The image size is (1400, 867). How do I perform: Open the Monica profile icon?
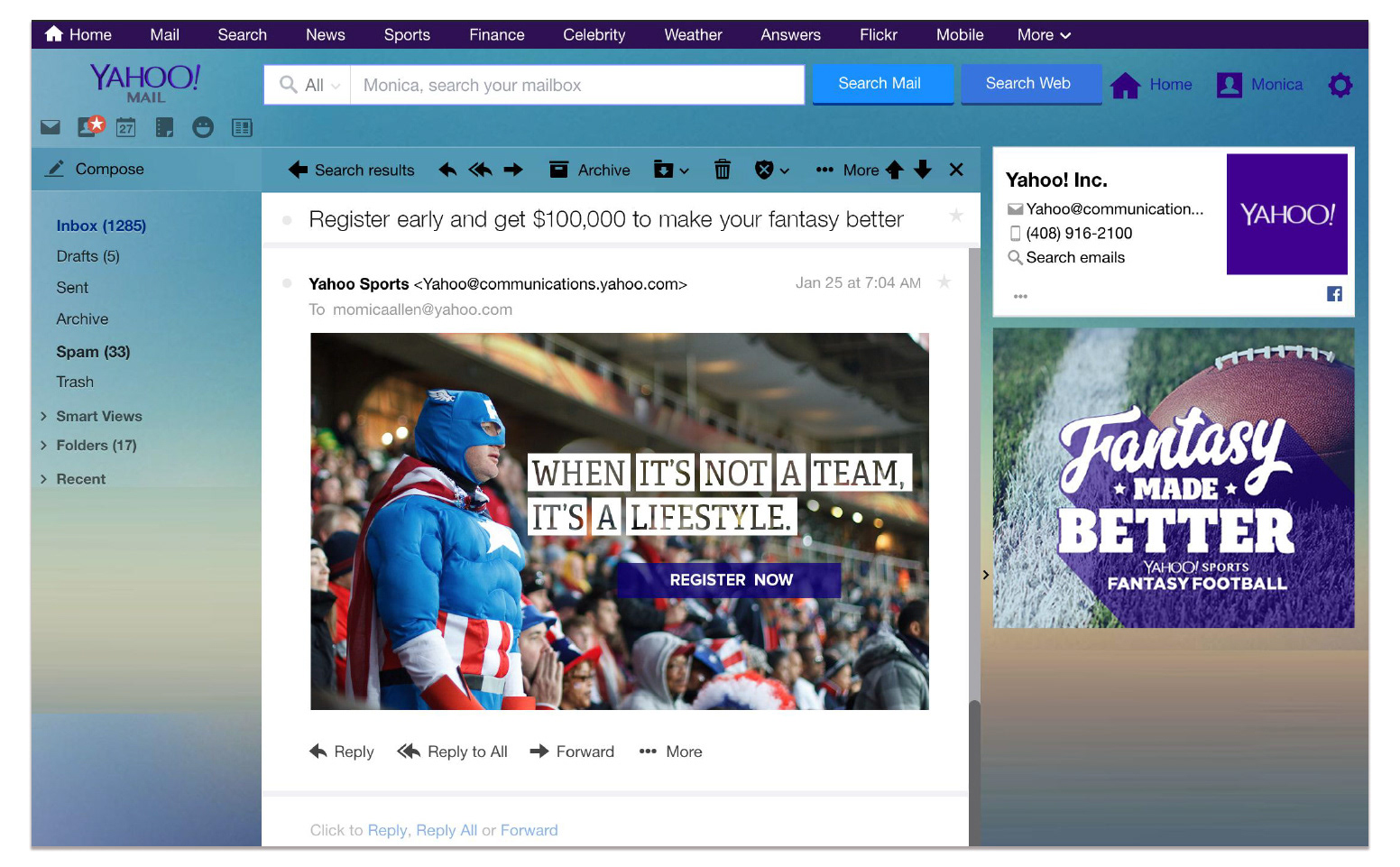[x=1230, y=85]
